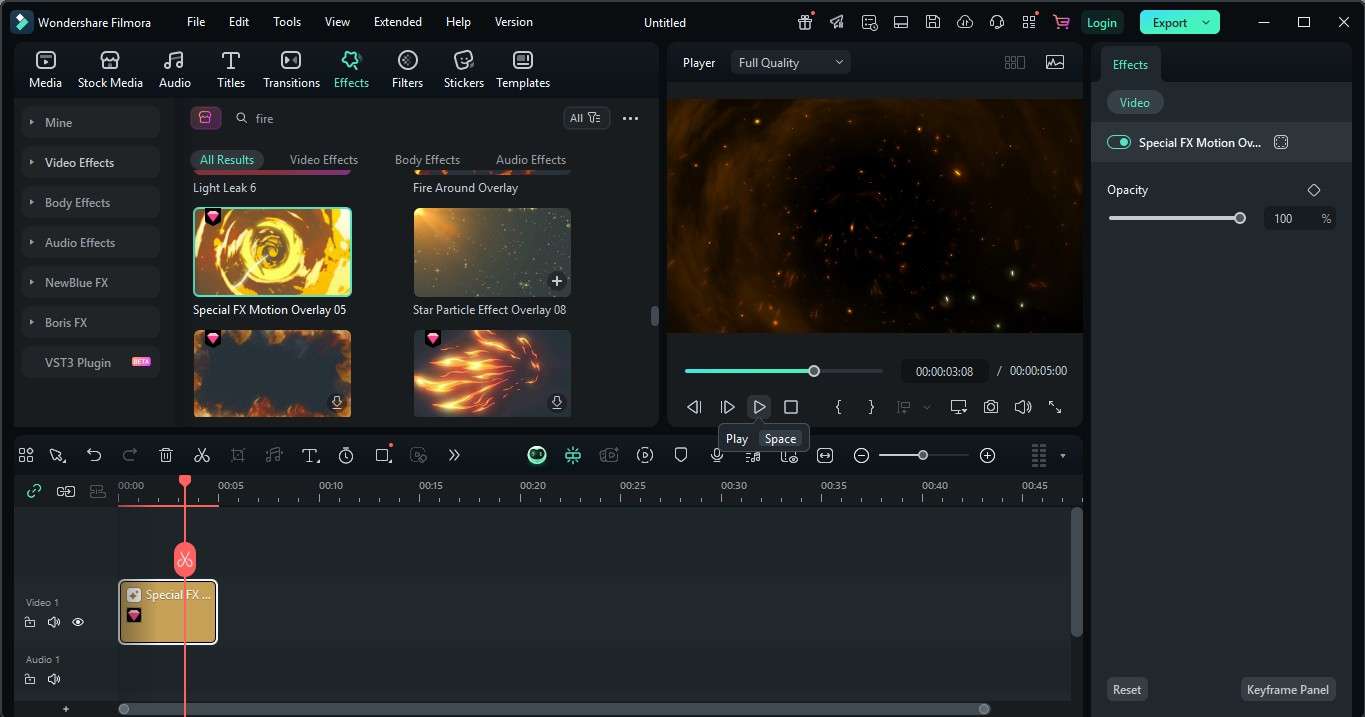This screenshot has width=1365, height=717.
Task: Toggle the green snapping icon
Action: (x=573, y=455)
